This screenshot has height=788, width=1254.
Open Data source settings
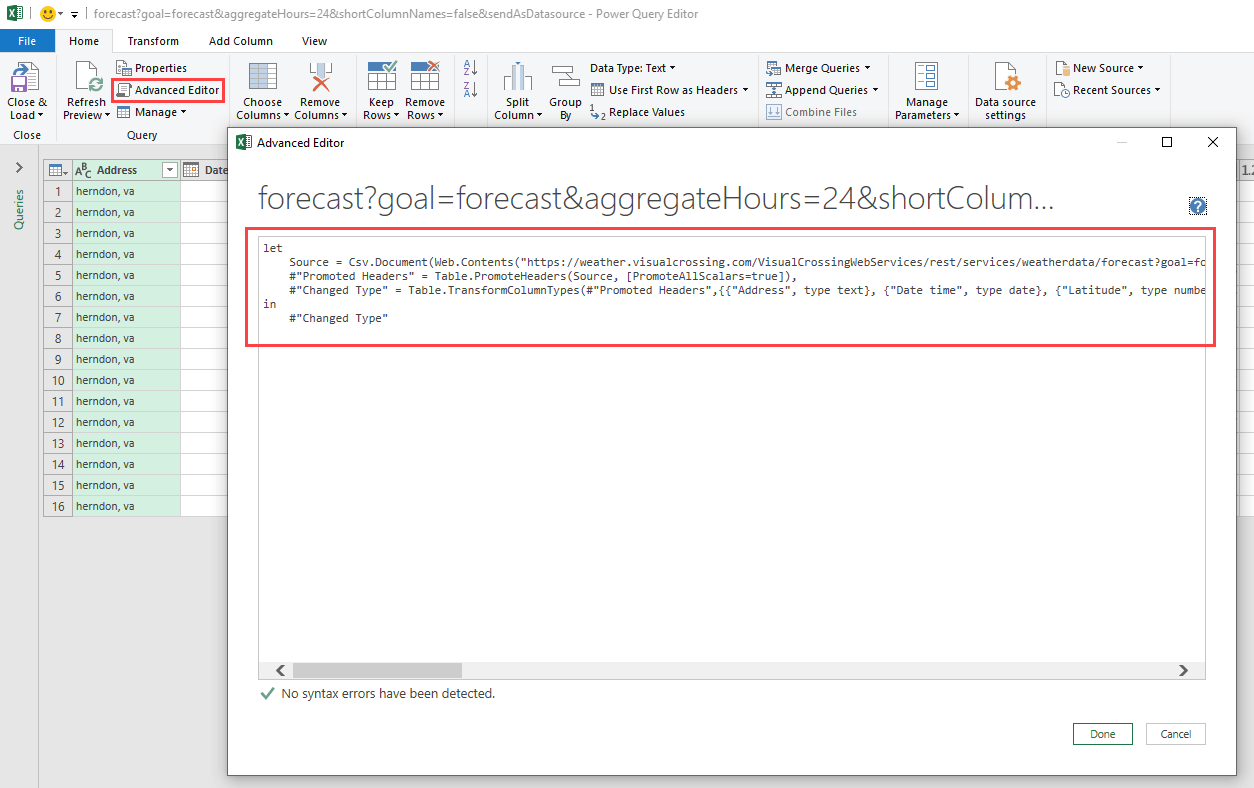point(1005,79)
